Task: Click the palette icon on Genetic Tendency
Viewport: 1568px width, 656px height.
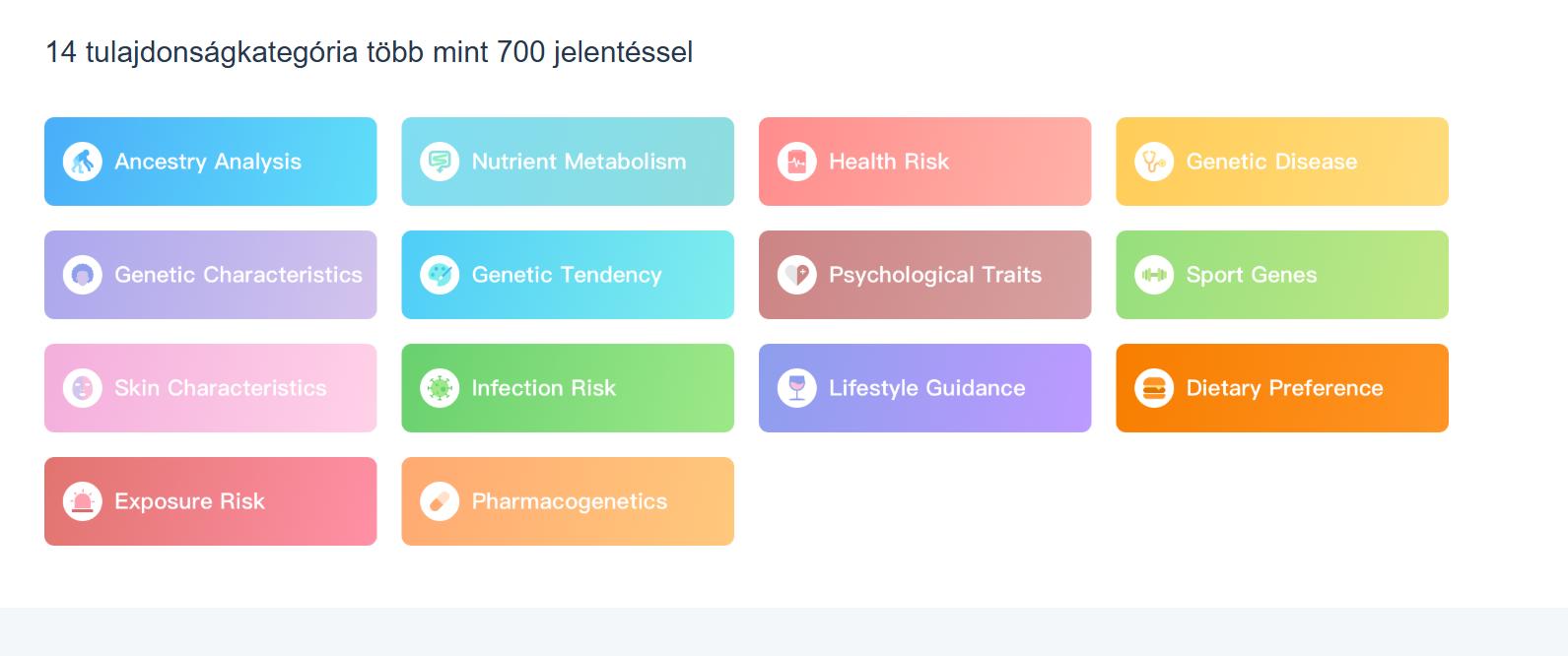Action: pyautogui.click(x=440, y=275)
